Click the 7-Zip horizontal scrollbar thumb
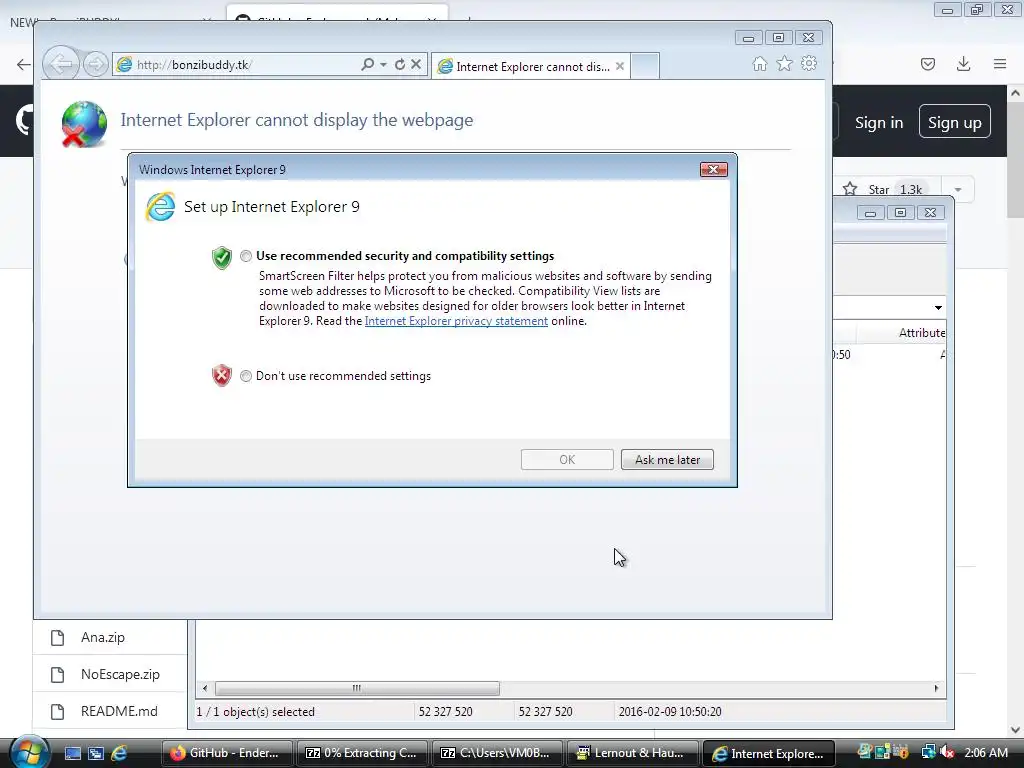The image size is (1024, 768). pos(357,688)
